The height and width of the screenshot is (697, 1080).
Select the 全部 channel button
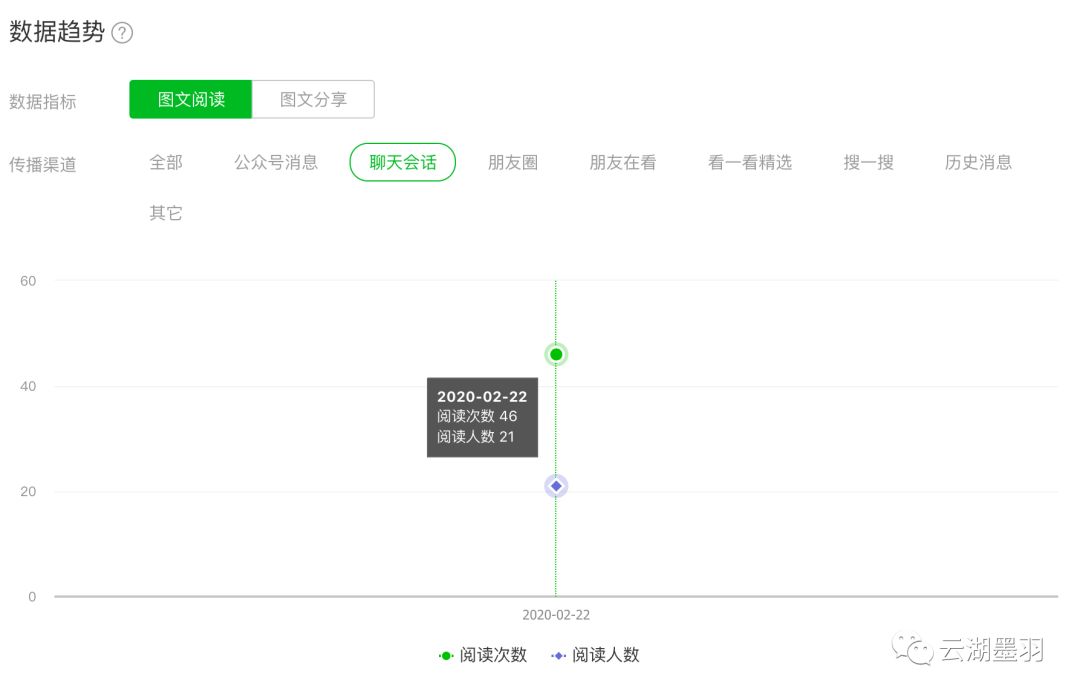[166, 162]
